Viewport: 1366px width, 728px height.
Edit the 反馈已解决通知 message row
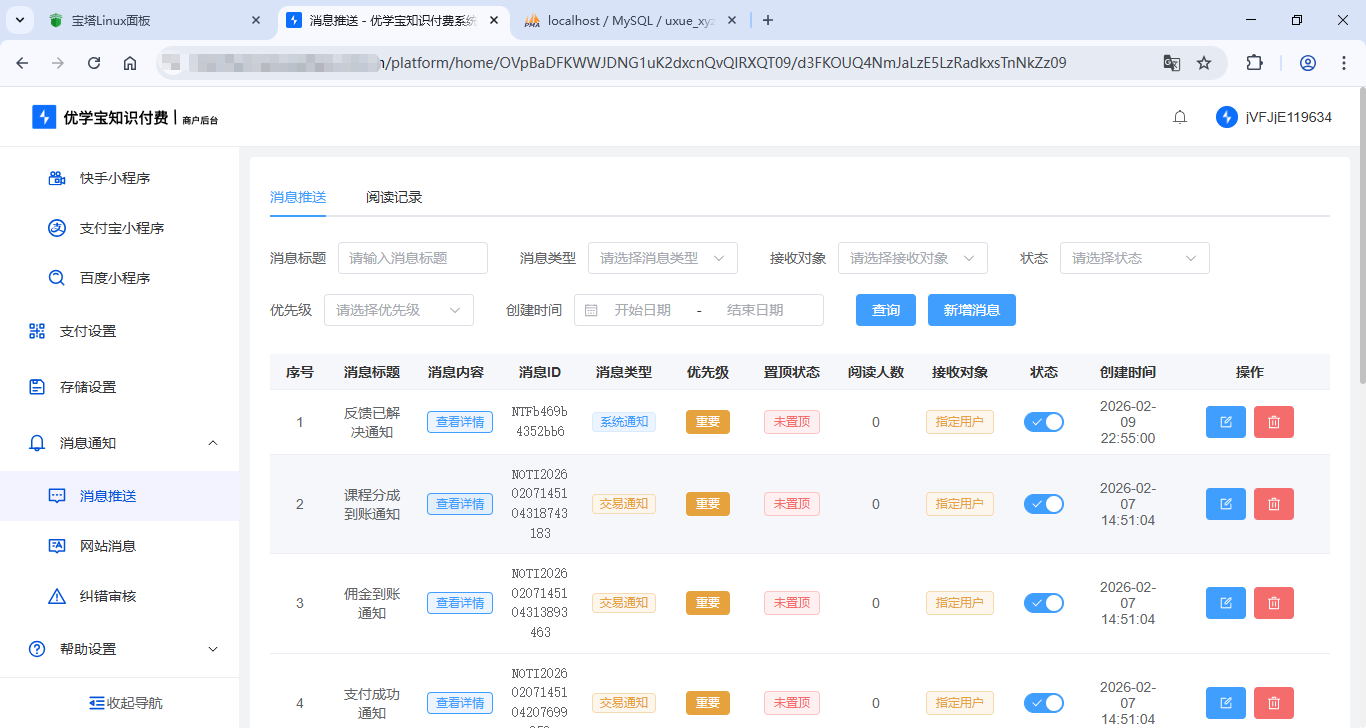tap(1225, 422)
